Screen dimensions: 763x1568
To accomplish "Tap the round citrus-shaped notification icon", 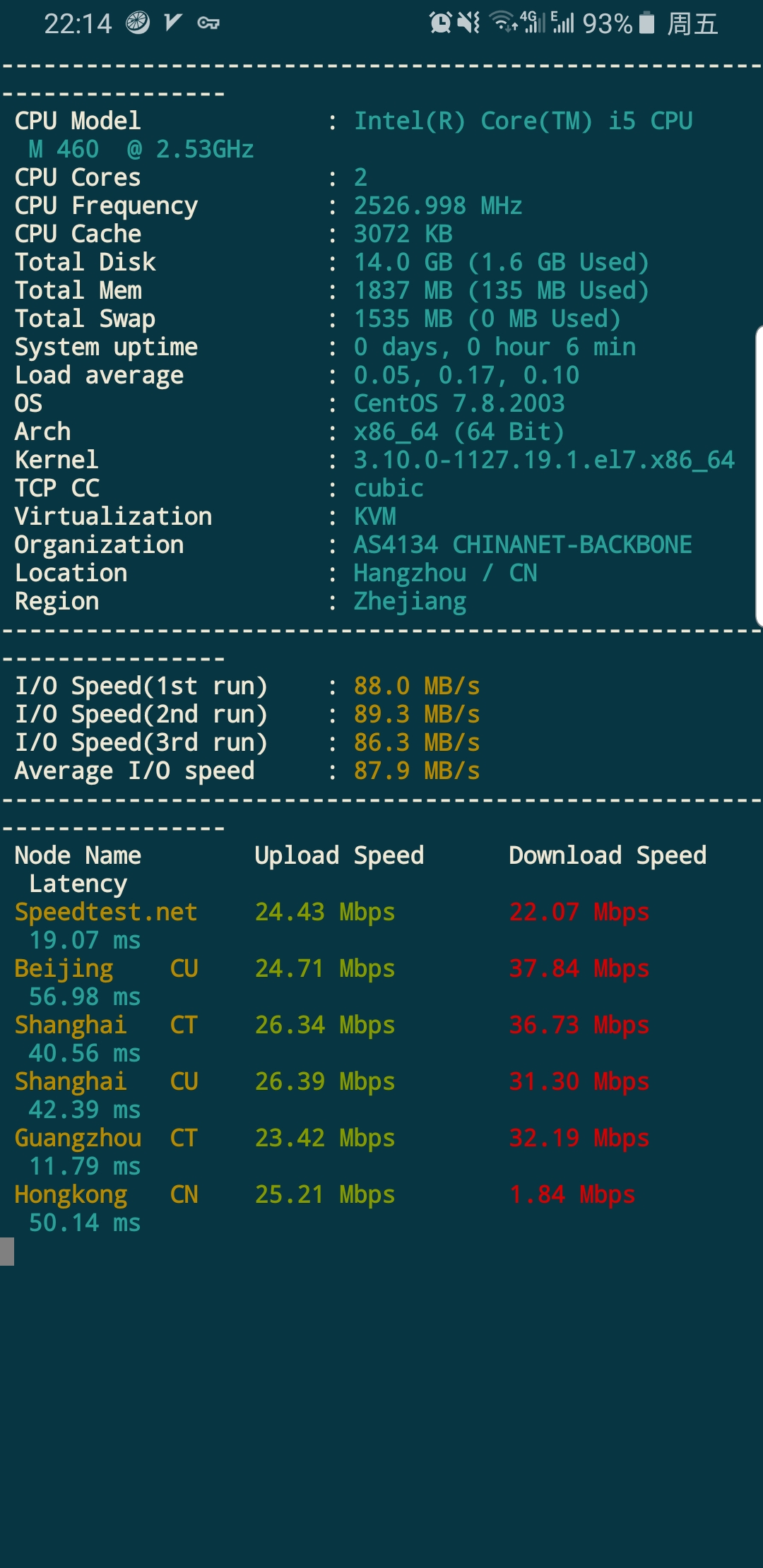I will pos(138,23).
